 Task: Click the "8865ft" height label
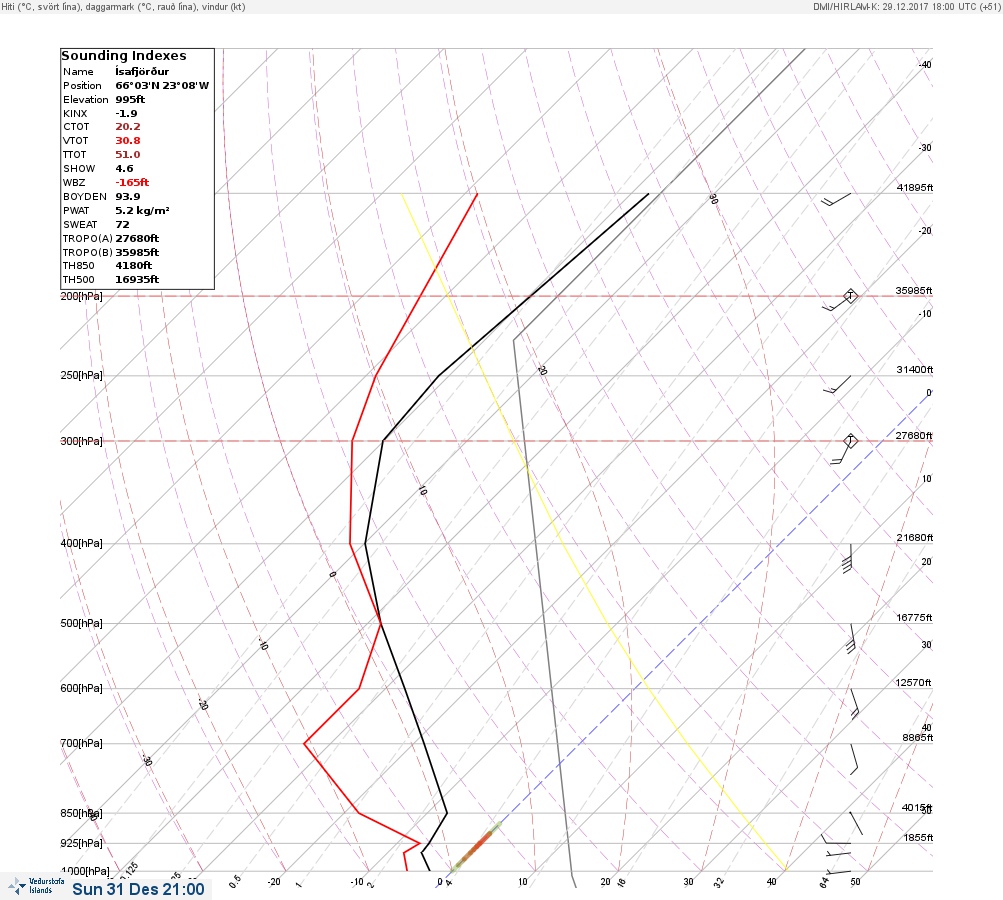pyautogui.click(x=917, y=738)
